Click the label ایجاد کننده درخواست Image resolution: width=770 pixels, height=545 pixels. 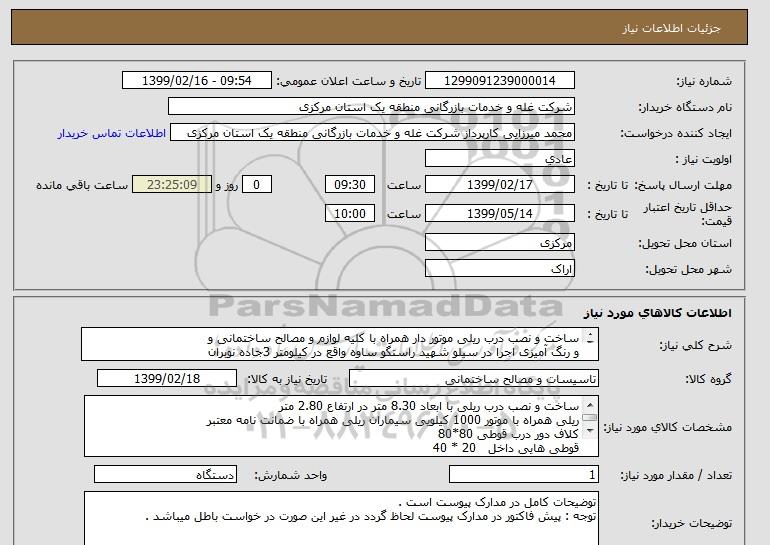pyautogui.click(x=676, y=134)
